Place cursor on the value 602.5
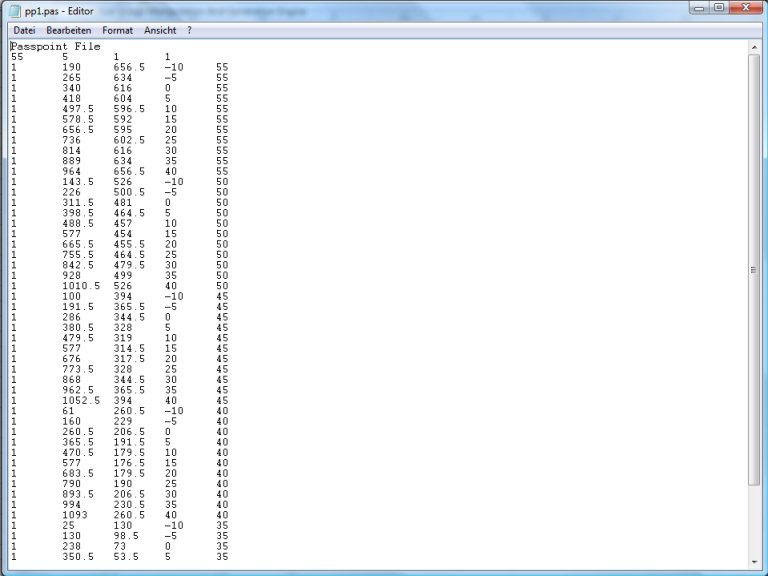 129,140
